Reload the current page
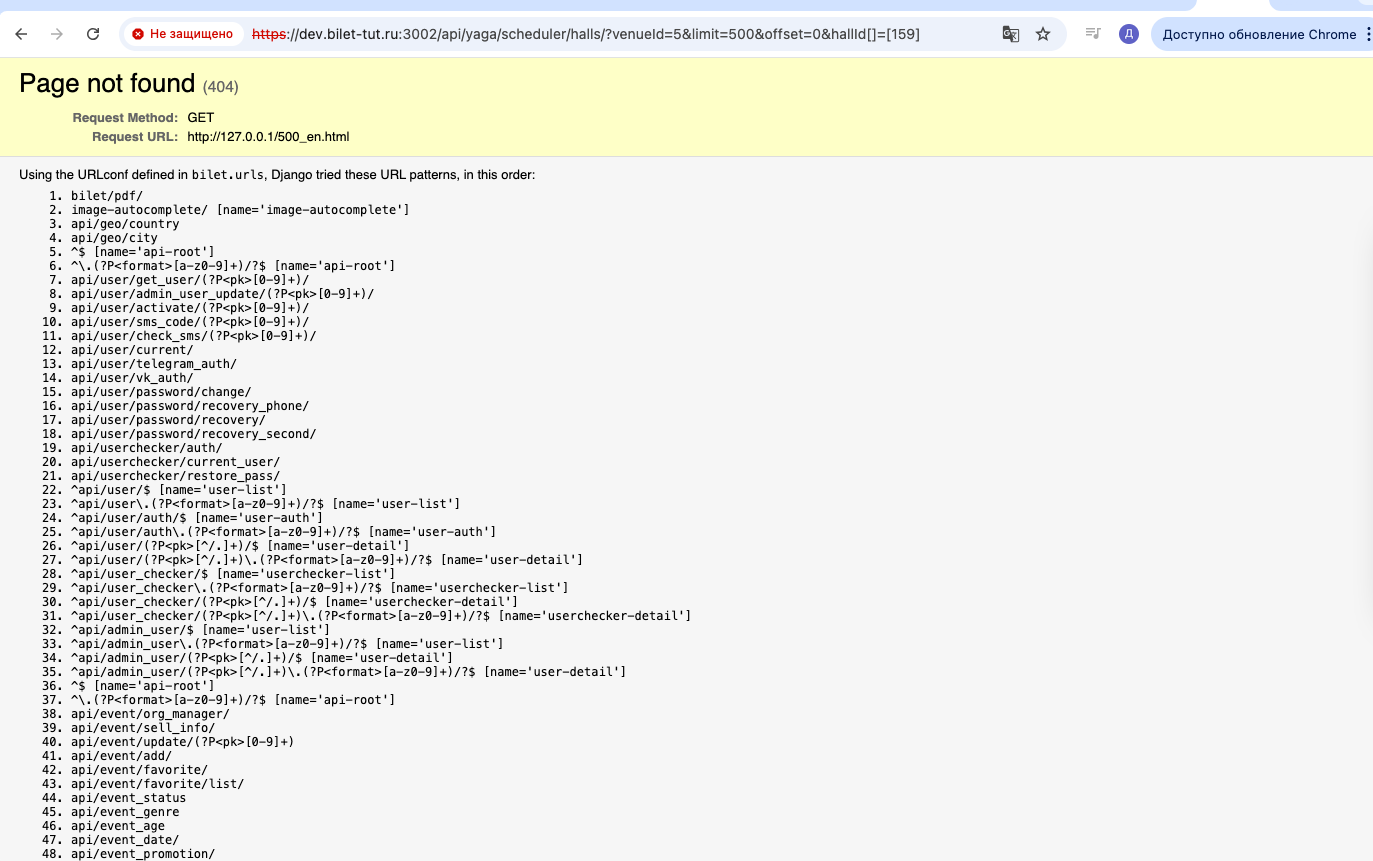1373x861 pixels. [x=93, y=34]
